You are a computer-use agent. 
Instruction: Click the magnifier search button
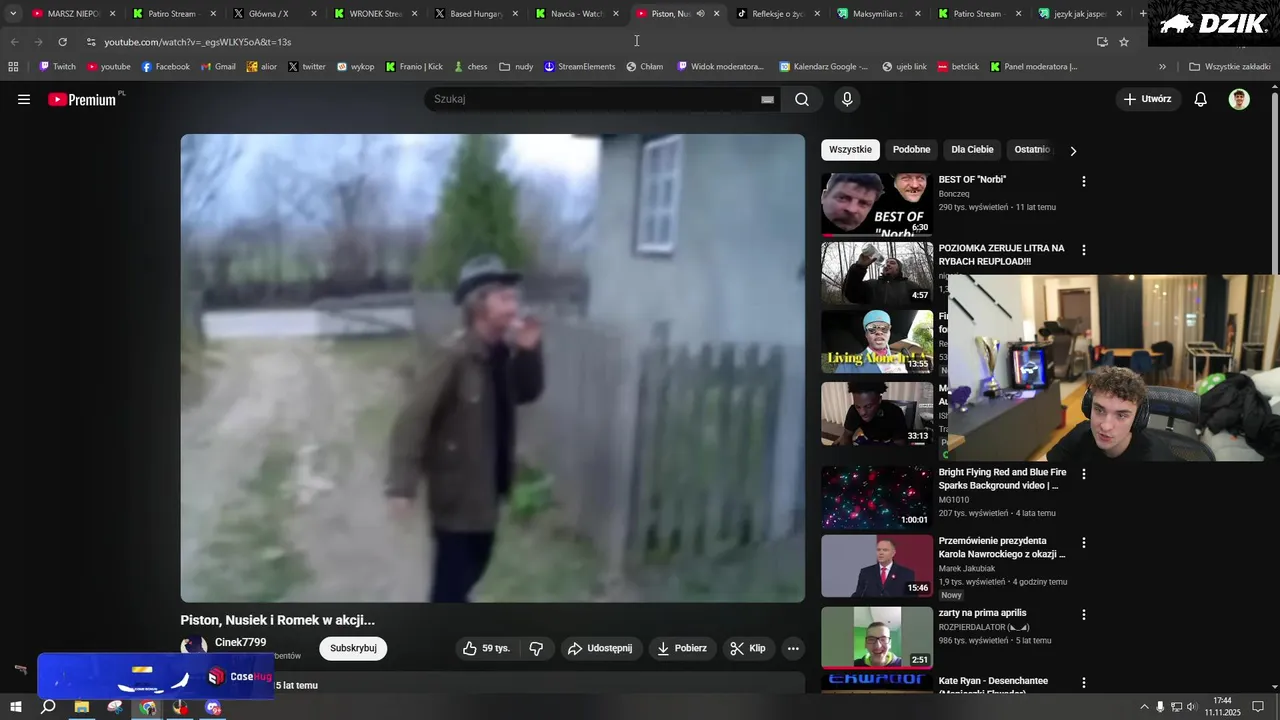802,99
